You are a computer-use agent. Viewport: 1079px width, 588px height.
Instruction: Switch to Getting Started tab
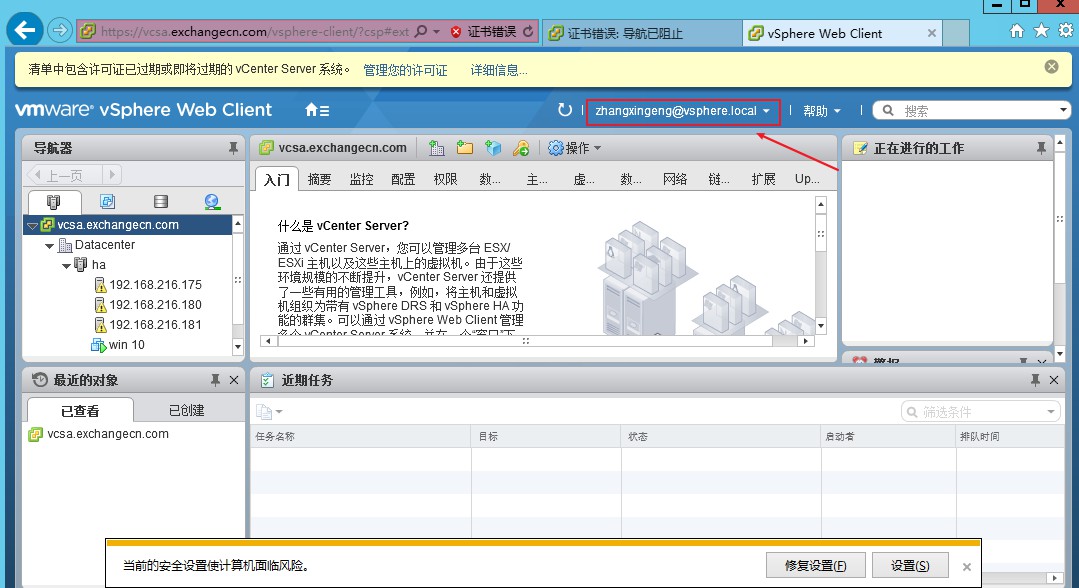[x=277, y=179]
